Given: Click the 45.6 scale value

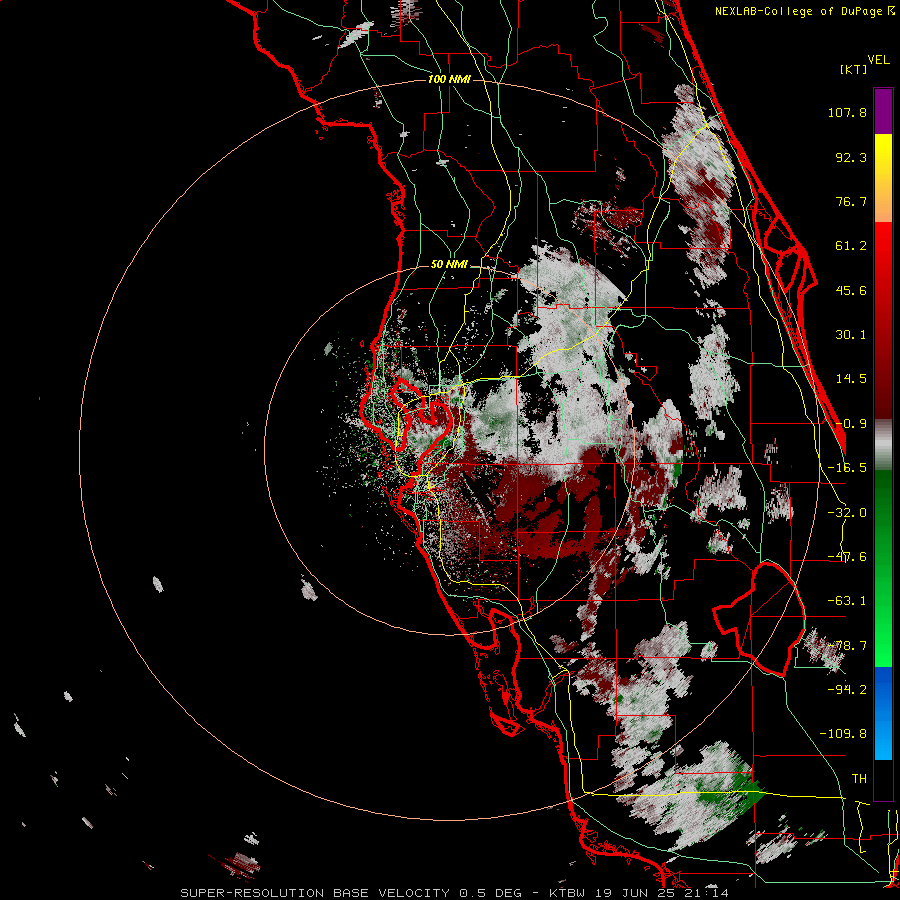Looking at the screenshot, I should click(x=851, y=290).
